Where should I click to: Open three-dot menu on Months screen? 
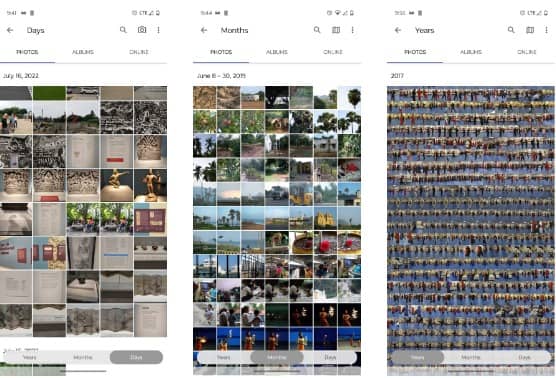[x=352, y=30]
